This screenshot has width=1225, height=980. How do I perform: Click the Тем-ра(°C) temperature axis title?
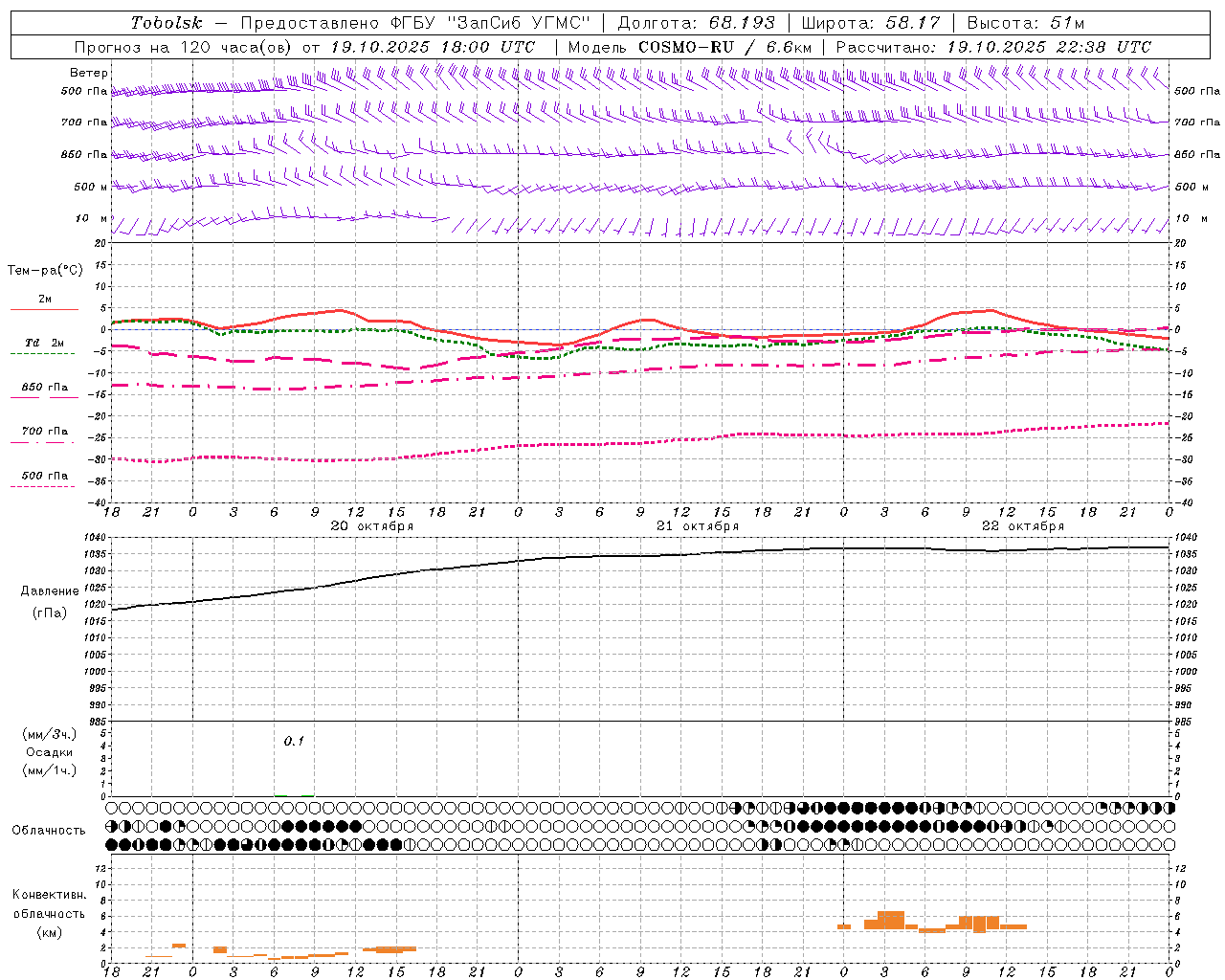click(x=45, y=270)
